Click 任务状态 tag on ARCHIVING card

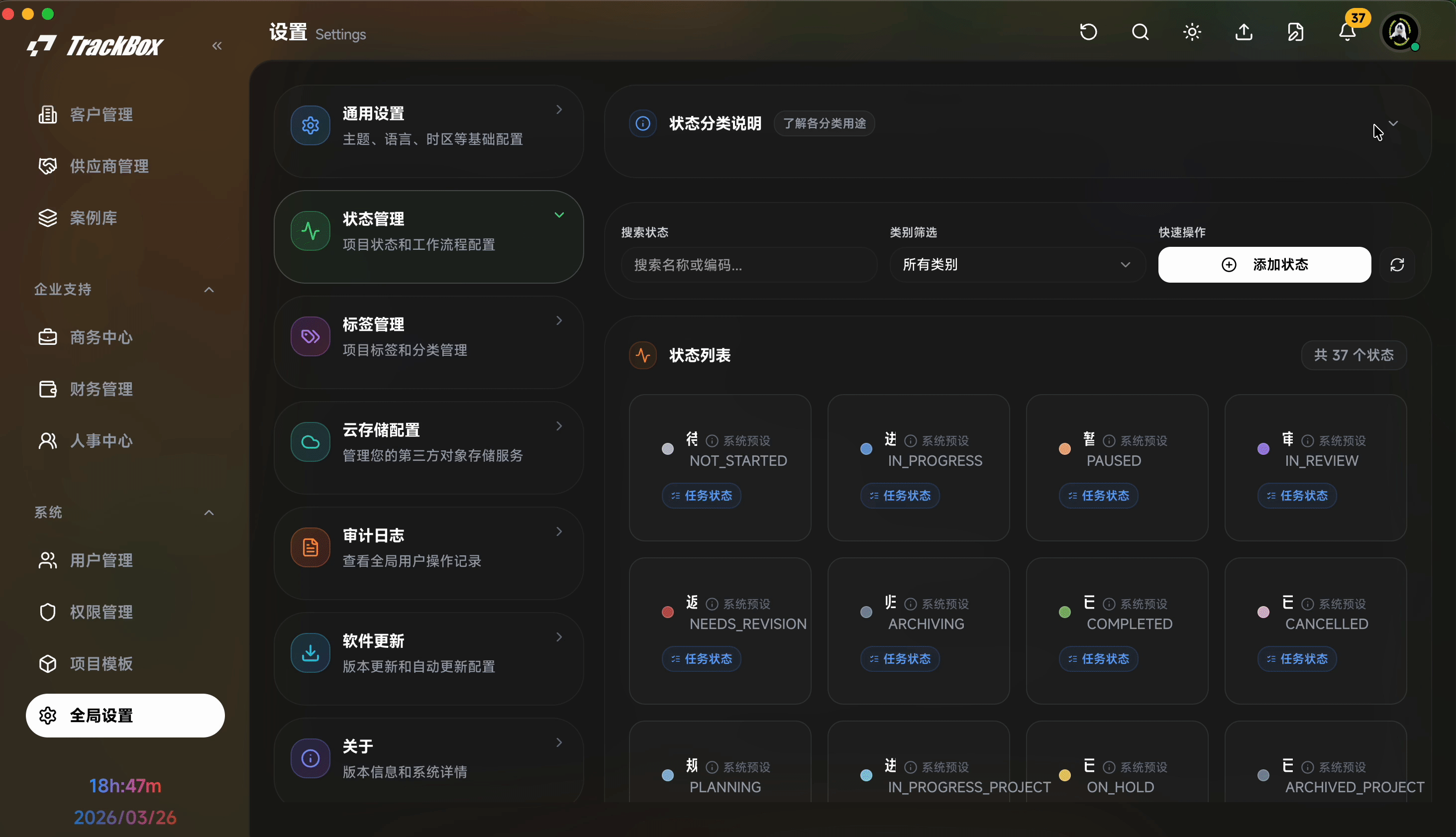(900, 659)
